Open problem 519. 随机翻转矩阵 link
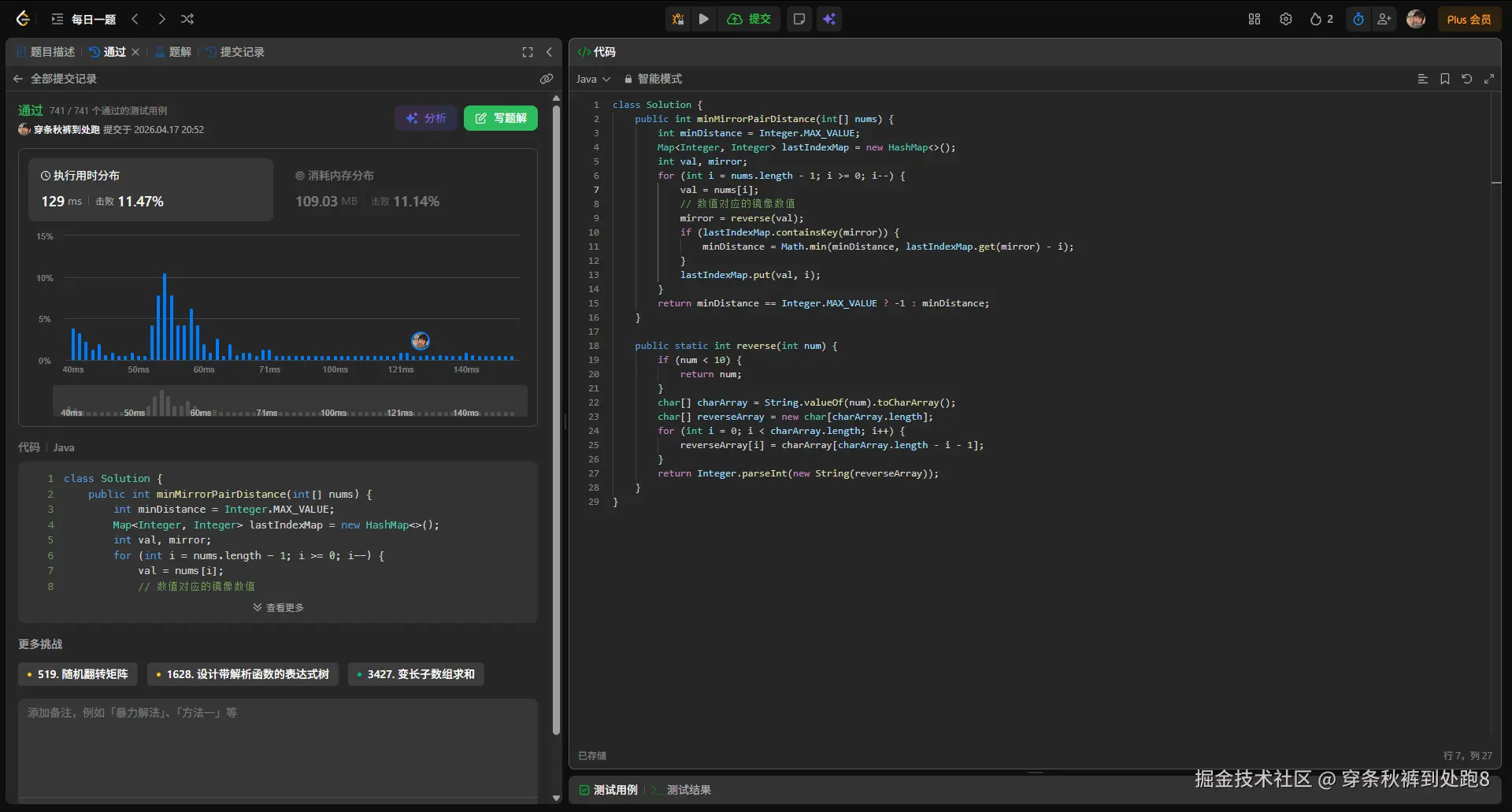This screenshot has width=1512, height=812. pyautogui.click(x=77, y=674)
